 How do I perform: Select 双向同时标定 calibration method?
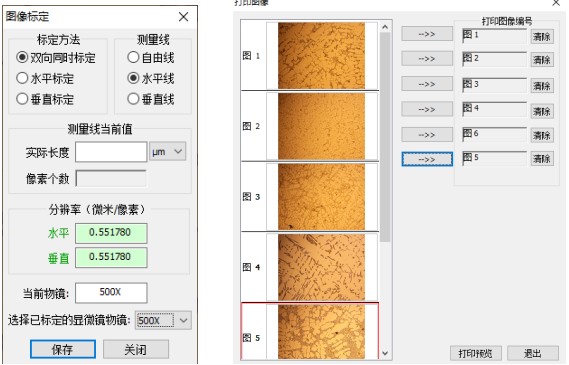click(56, 58)
